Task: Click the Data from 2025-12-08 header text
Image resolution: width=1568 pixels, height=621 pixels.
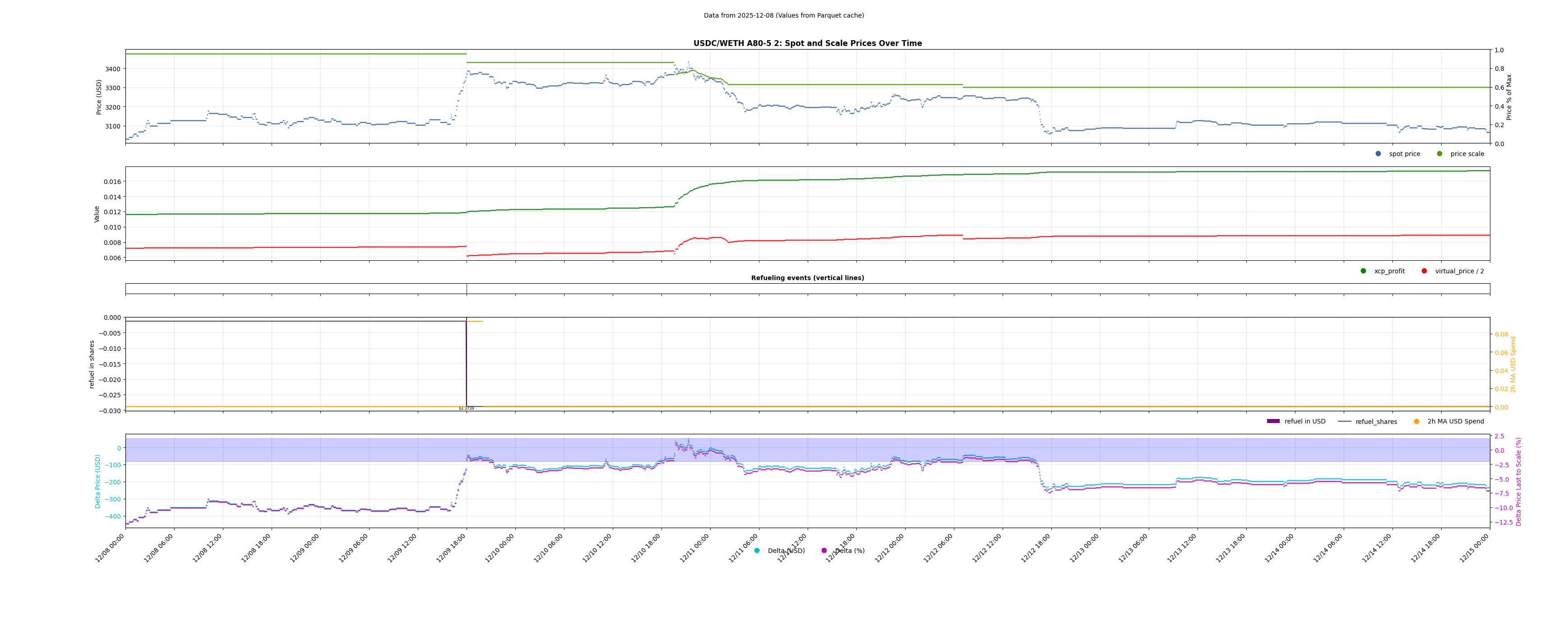Action: (783, 15)
